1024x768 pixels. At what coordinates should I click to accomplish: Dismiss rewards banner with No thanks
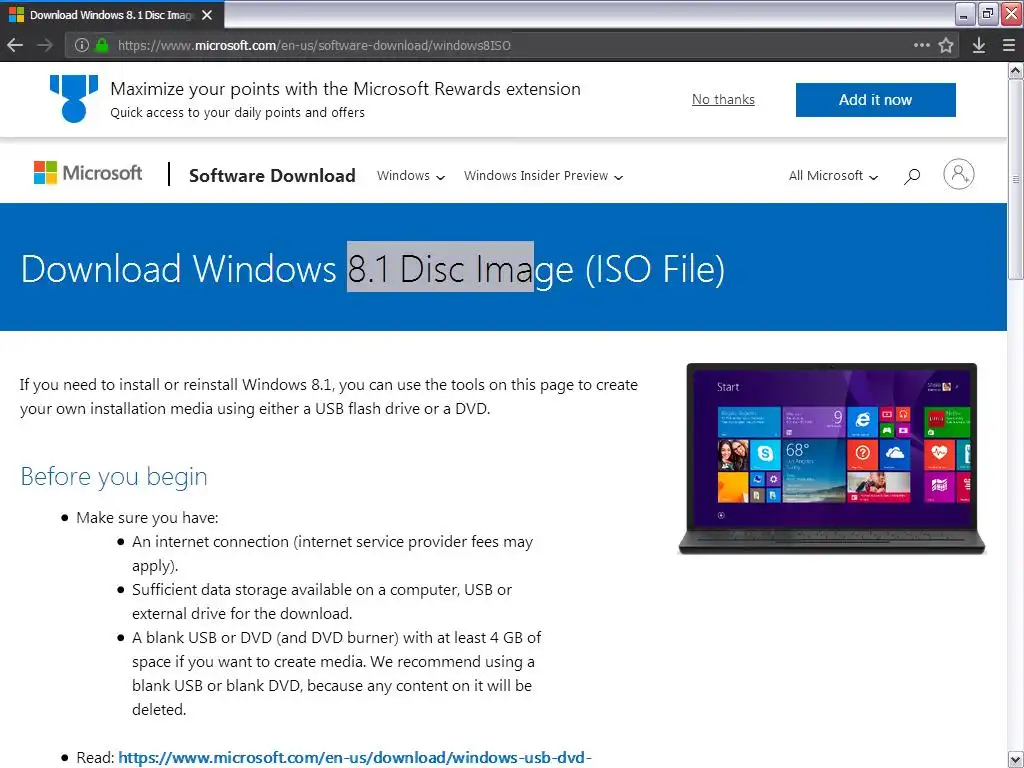coord(723,99)
